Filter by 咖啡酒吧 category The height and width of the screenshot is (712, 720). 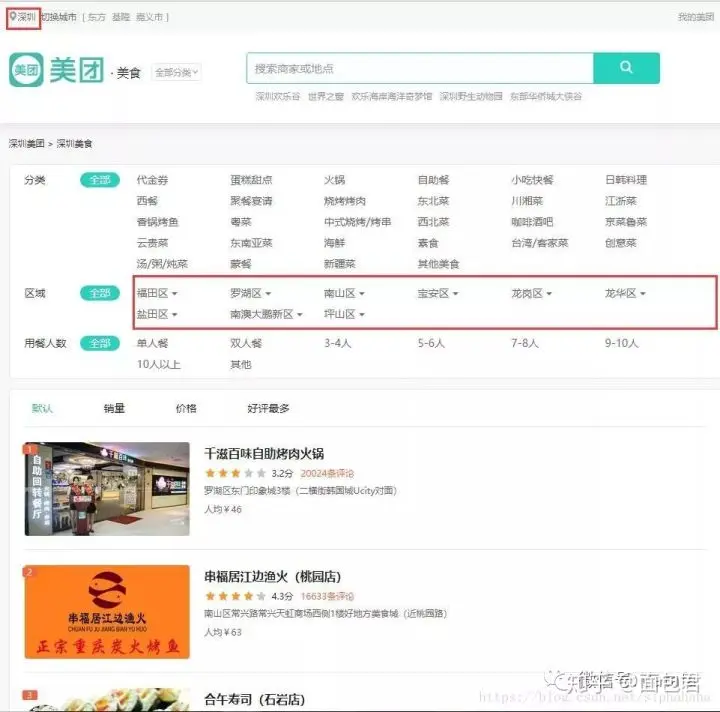pos(532,222)
